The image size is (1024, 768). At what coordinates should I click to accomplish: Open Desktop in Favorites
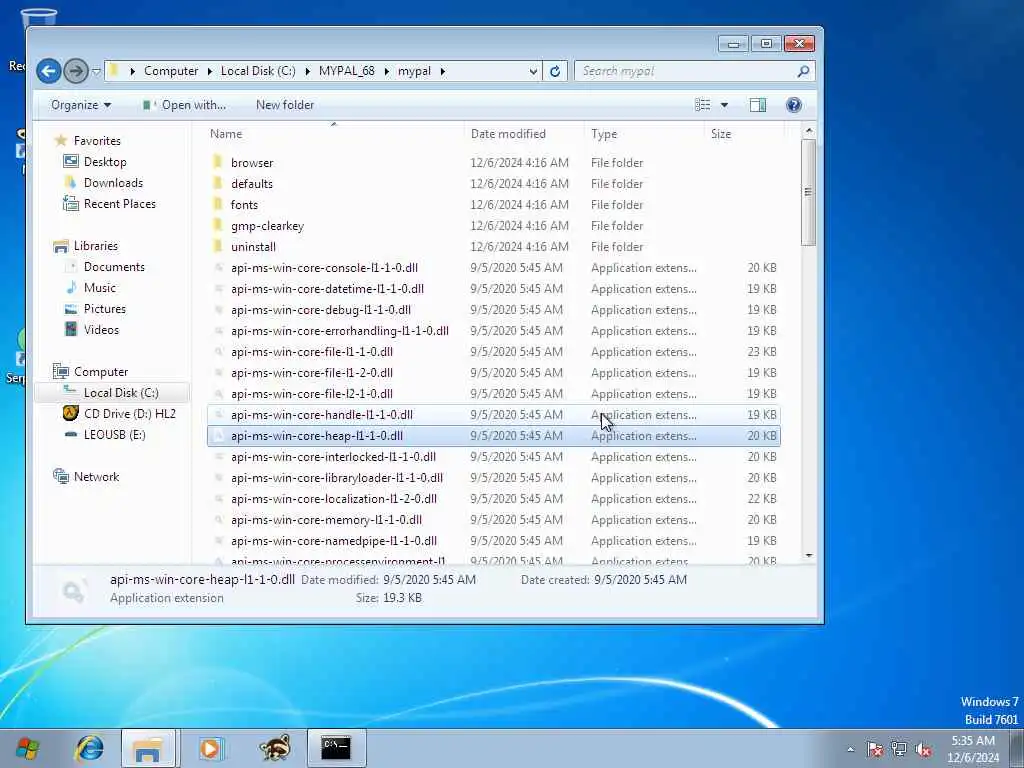pos(104,162)
